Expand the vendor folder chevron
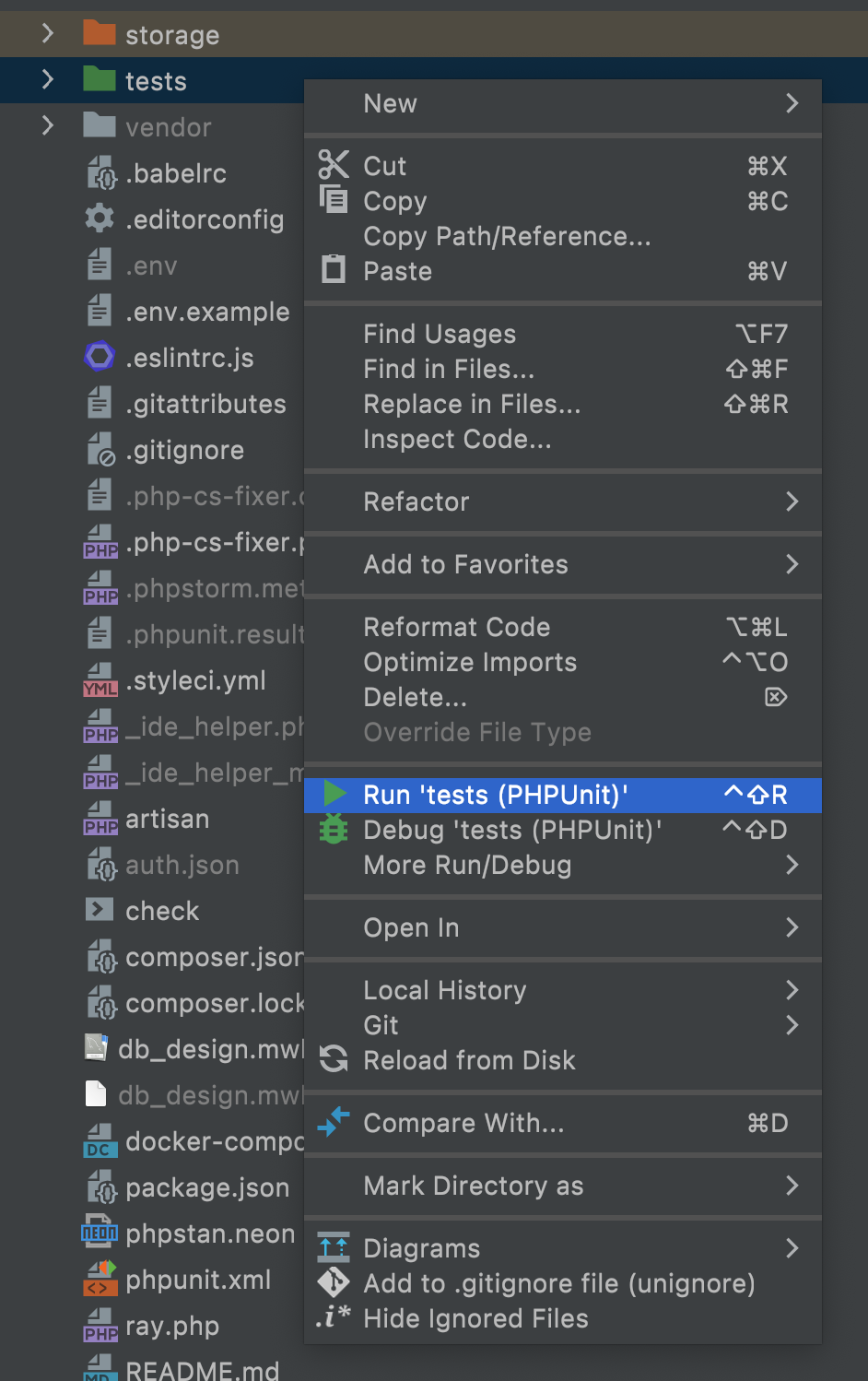This screenshot has height=1381, width=868. point(48,126)
